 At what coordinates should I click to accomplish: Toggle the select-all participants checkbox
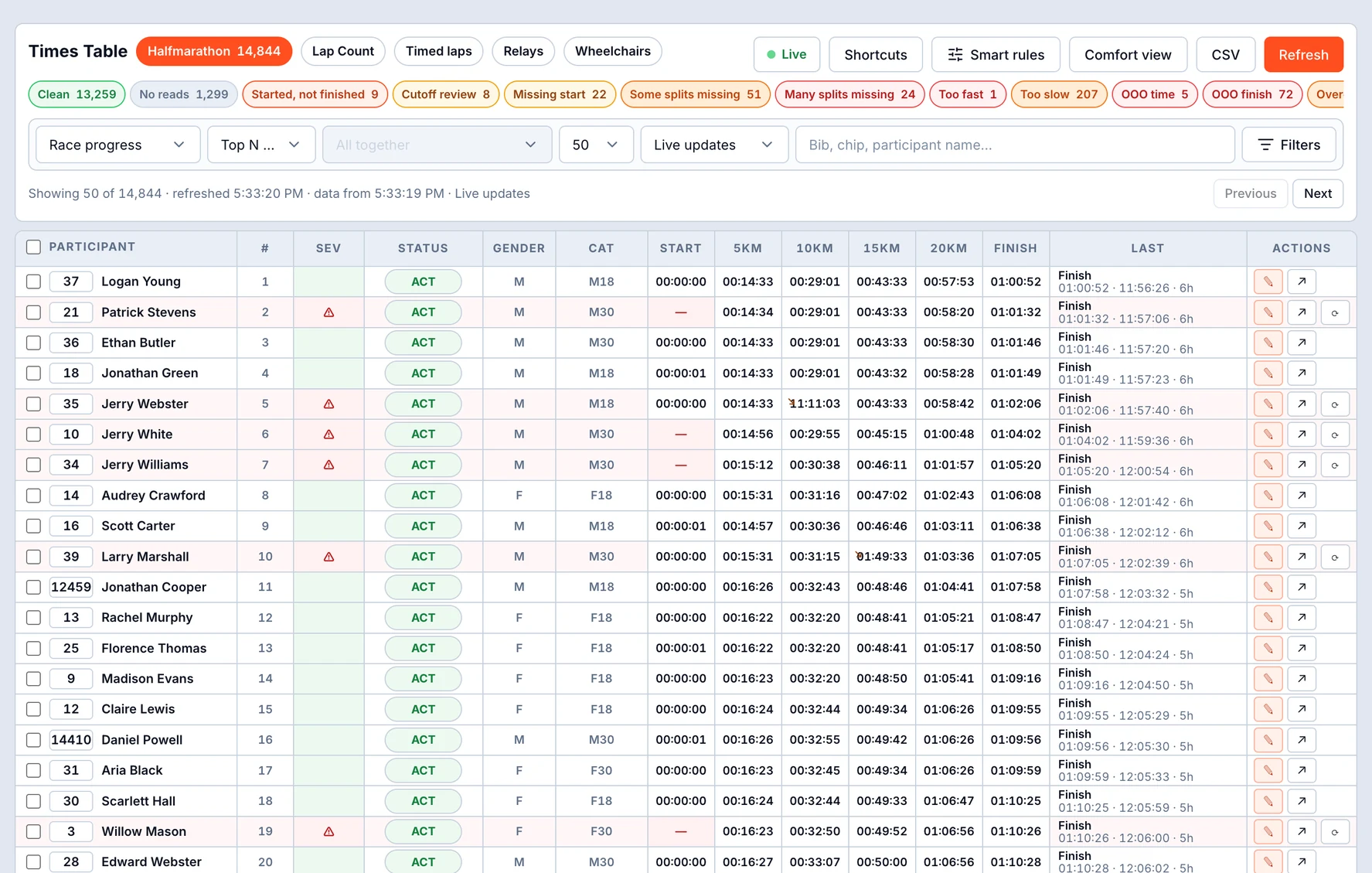point(33,247)
